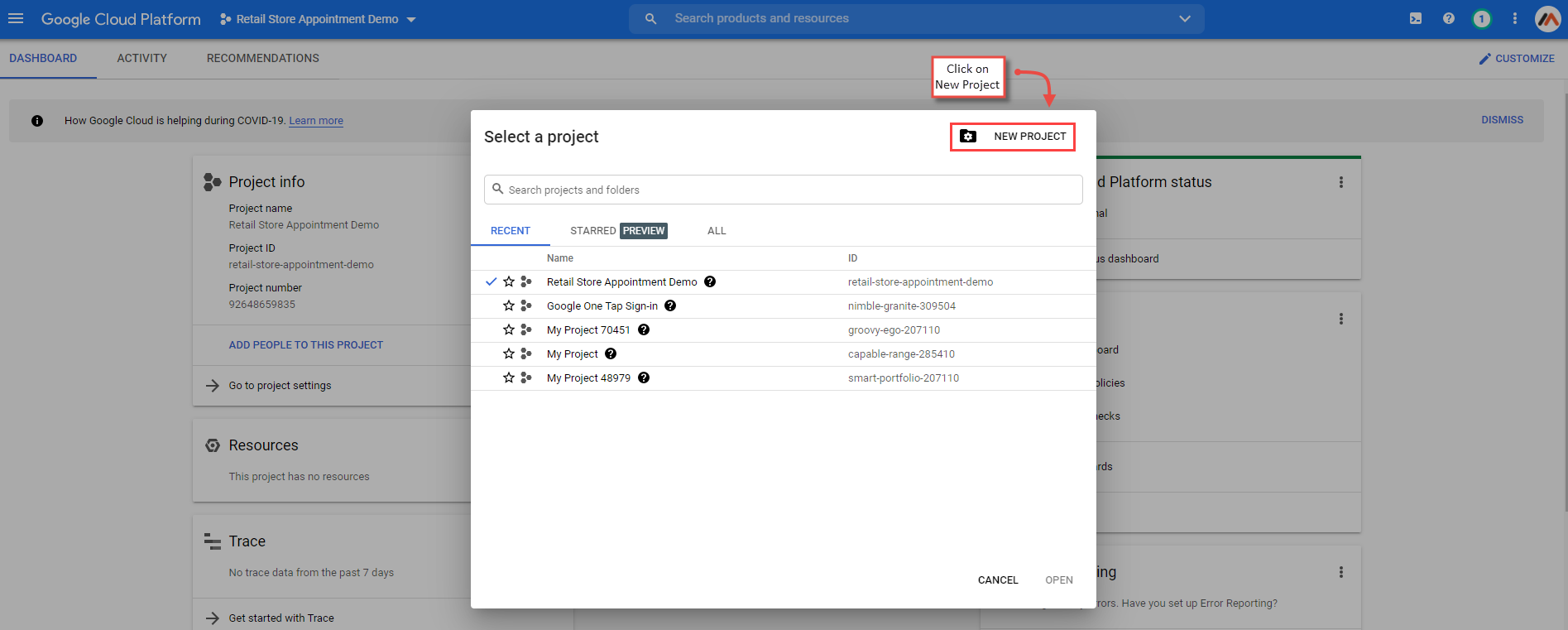The width and height of the screenshot is (1568, 630).
Task: Click the Resources card icon
Action: pos(213,445)
